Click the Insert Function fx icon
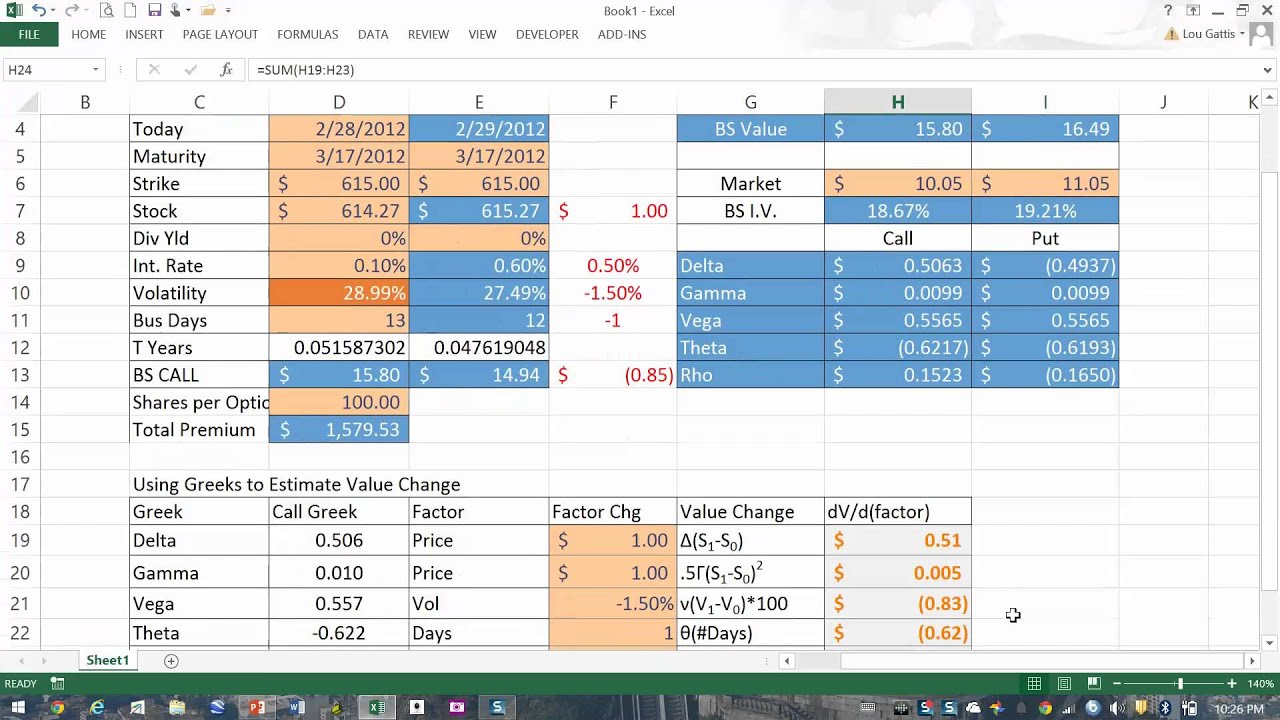 click(227, 70)
